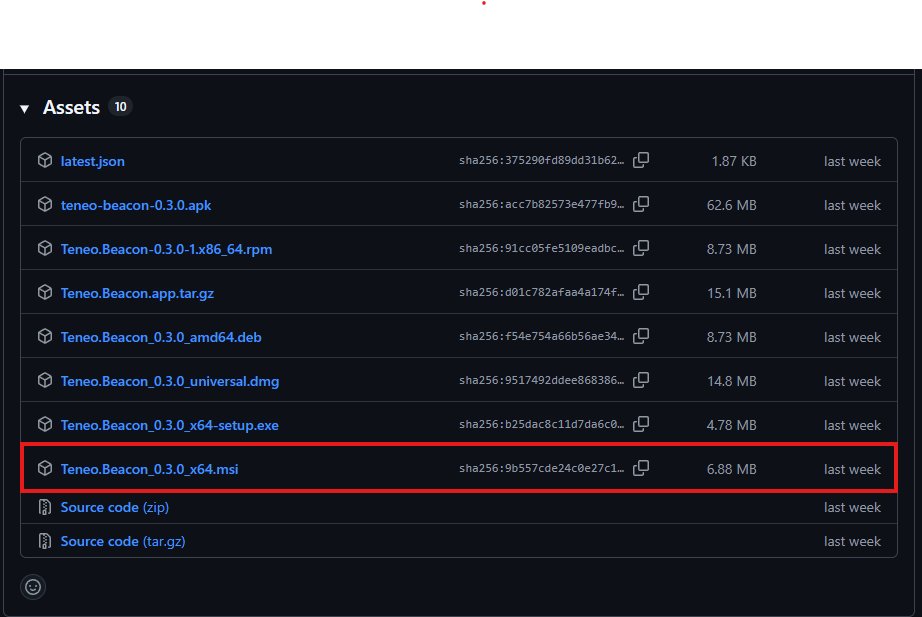Download Teneo.Beacon_0.3.0_x64.msi installer
The image size is (922, 617).
coord(149,469)
